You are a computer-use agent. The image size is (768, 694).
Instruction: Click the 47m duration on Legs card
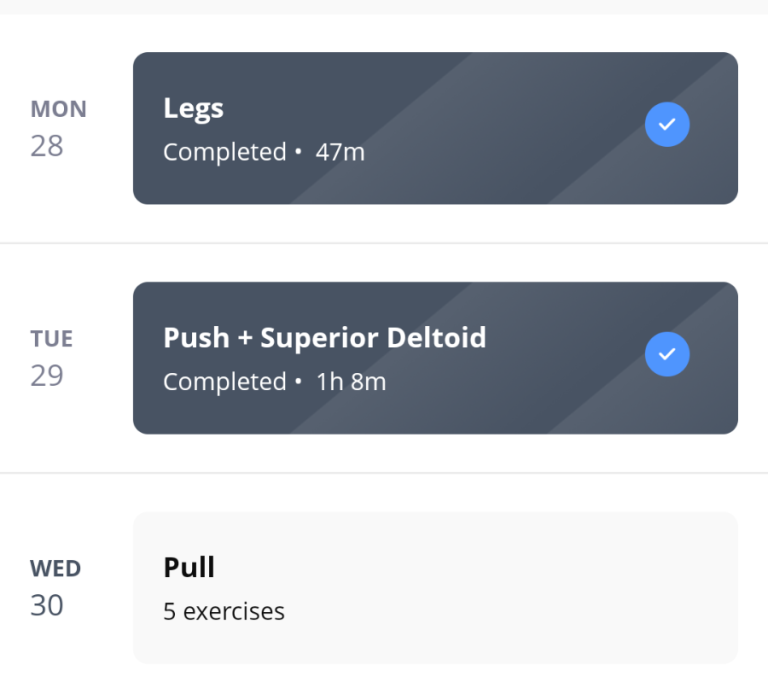(x=340, y=152)
